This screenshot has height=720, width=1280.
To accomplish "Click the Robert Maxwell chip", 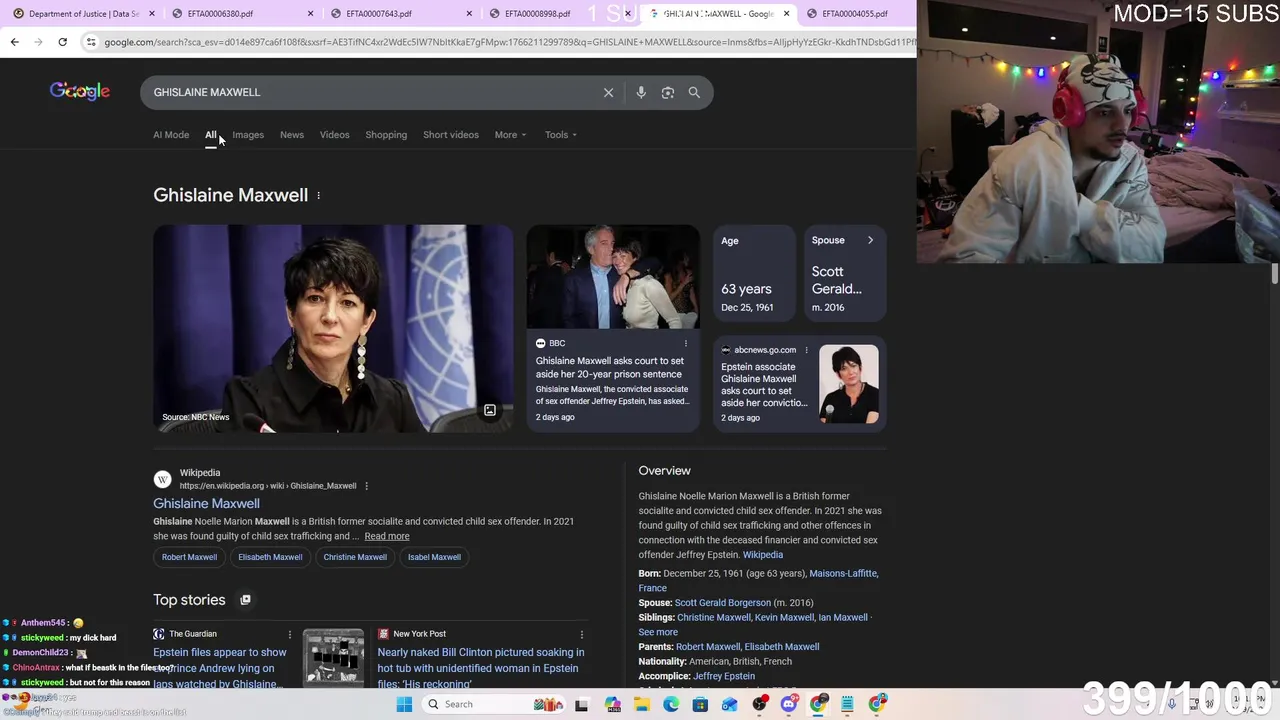I will coord(189,557).
